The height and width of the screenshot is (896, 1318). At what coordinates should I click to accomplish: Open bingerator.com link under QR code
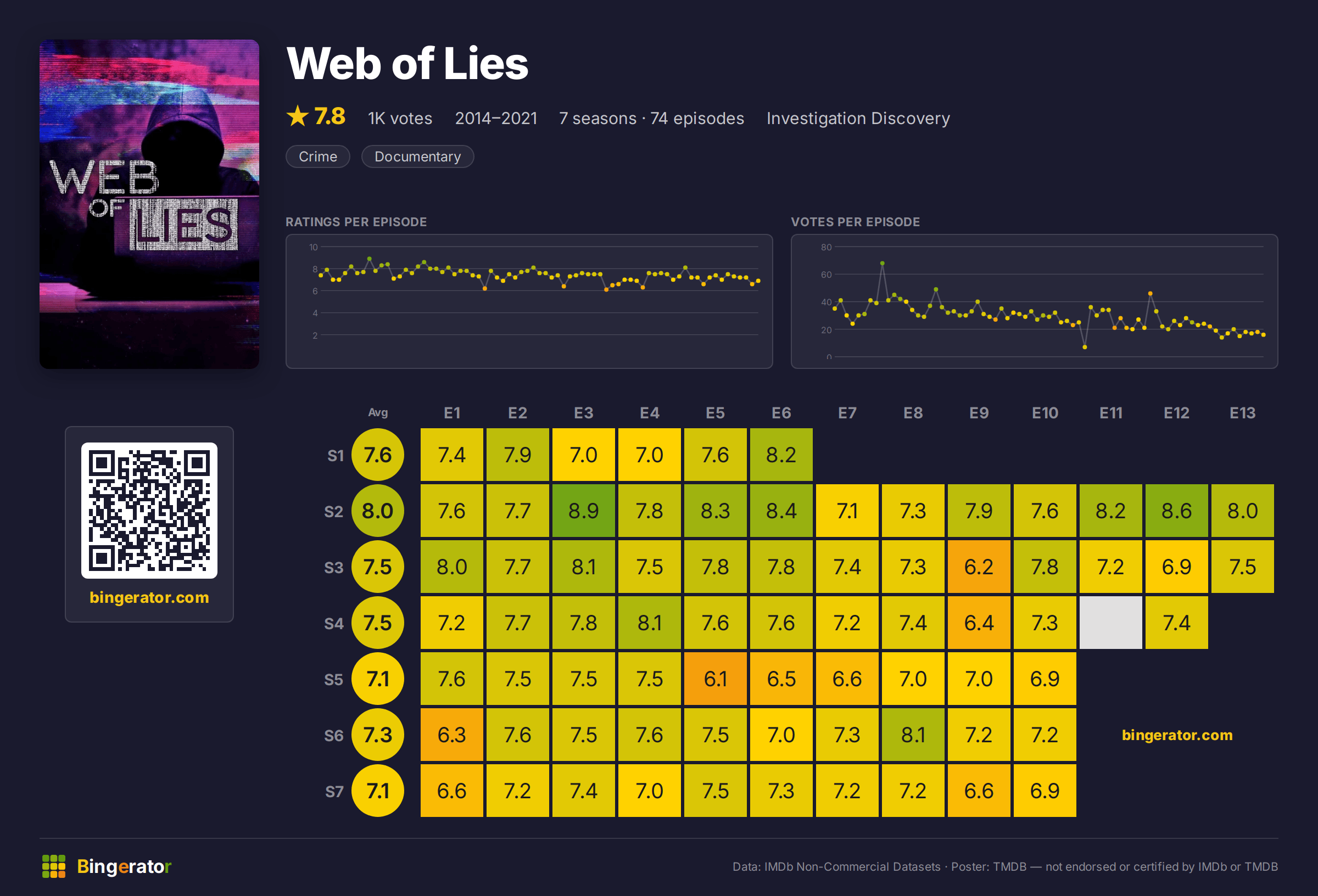pos(149,597)
